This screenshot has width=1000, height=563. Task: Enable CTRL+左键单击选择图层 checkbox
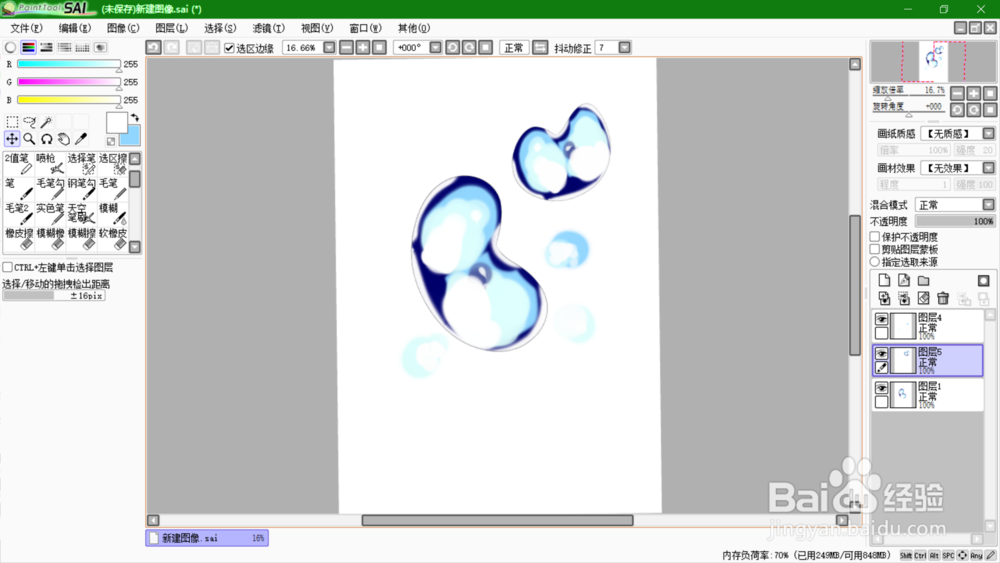(8, 267)
